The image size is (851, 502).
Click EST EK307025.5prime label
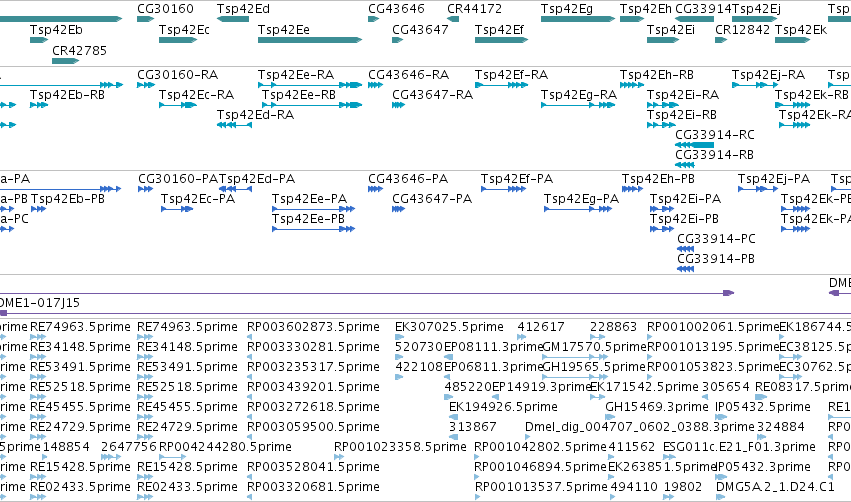449,327
